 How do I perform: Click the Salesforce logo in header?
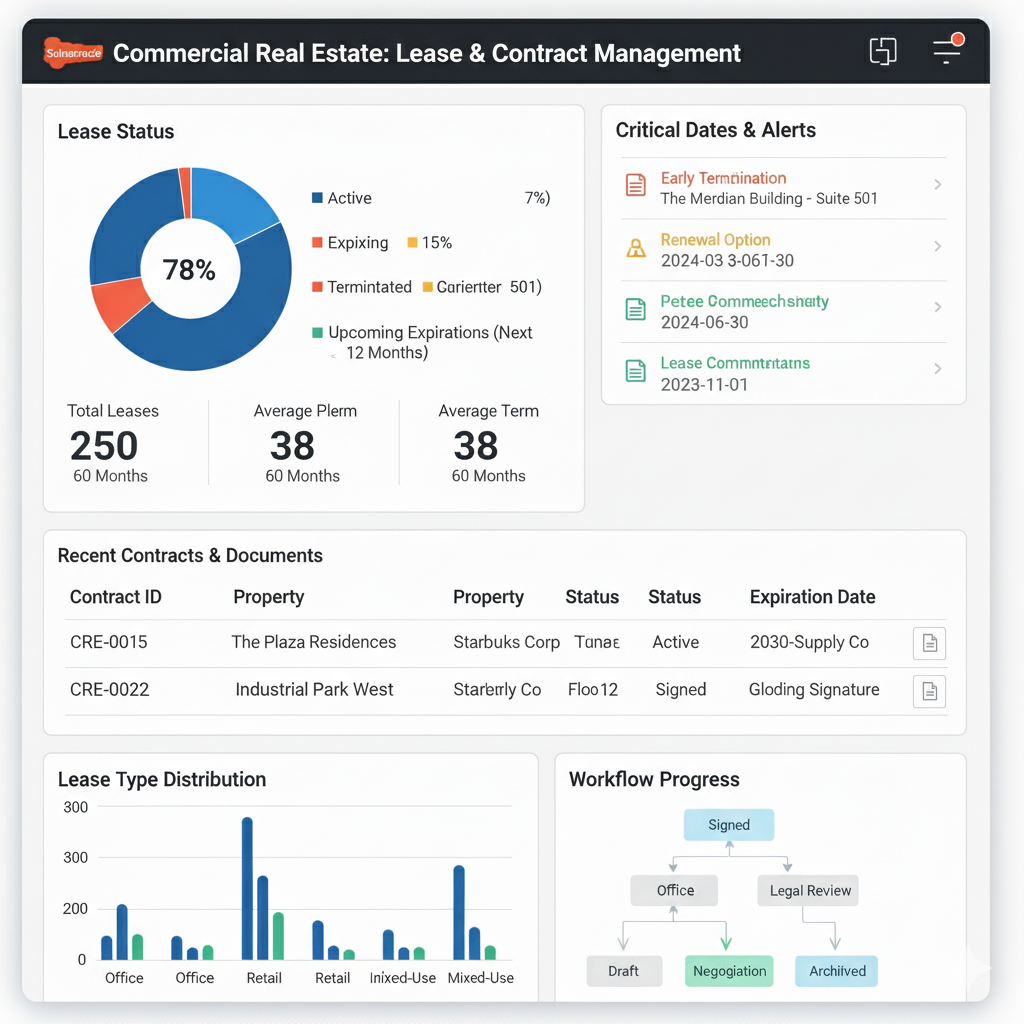pos(73,53)
